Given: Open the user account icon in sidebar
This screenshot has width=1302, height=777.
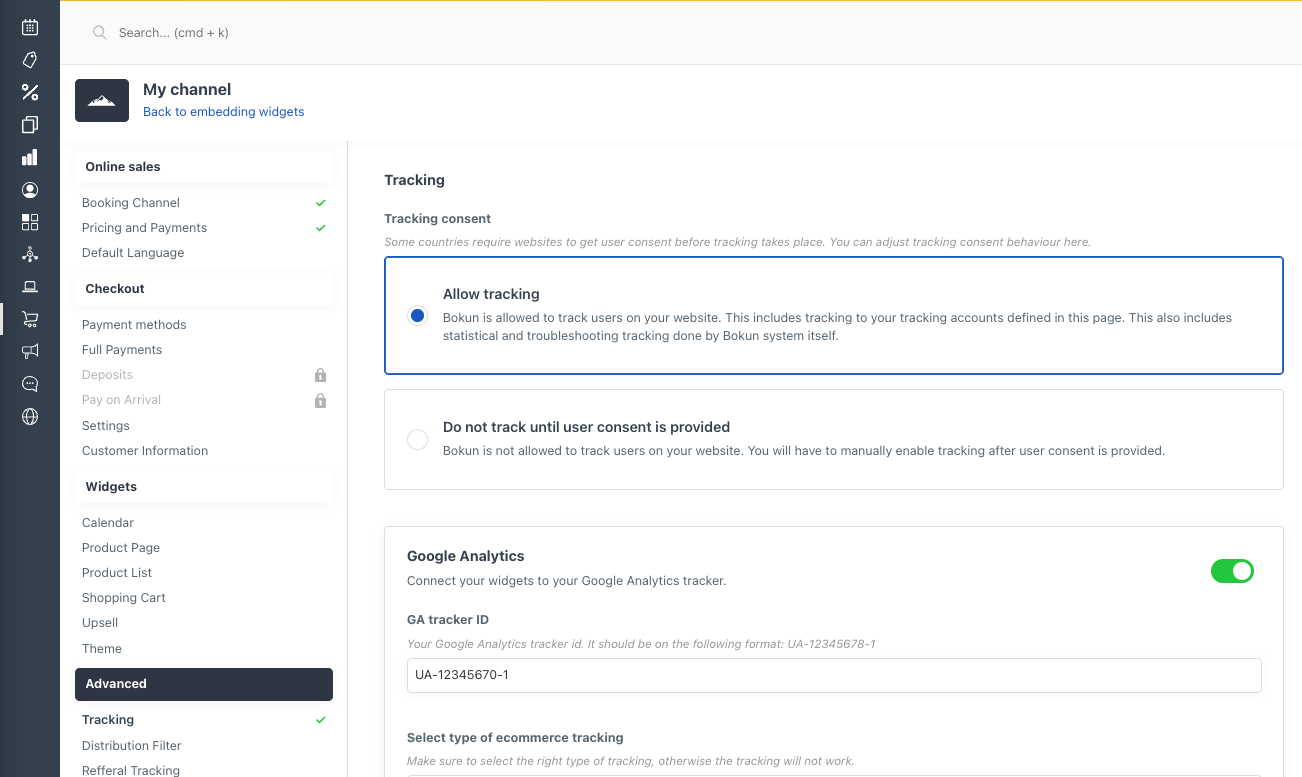Looking at the screenshot, I should click(30, 190).
